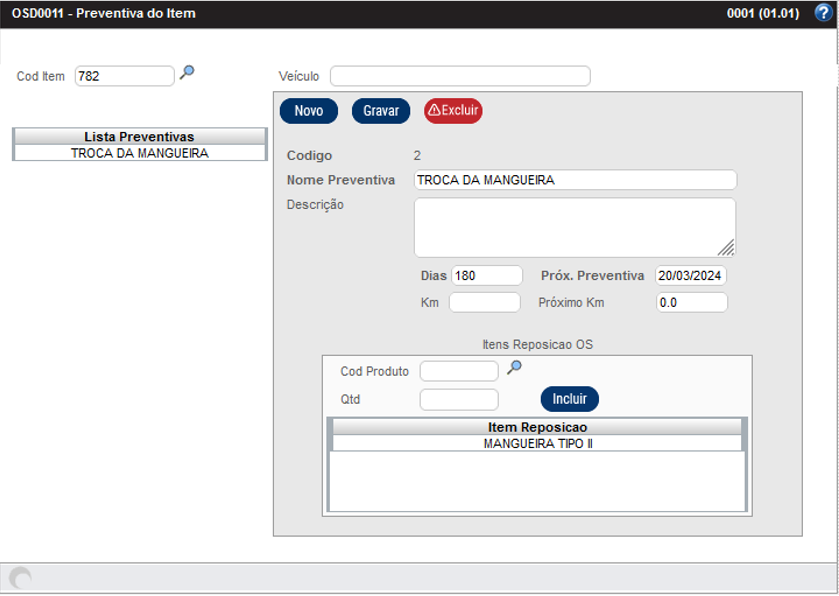Open the help icon in the title bar
839x596 pixels.
click(x=823, y=13)
